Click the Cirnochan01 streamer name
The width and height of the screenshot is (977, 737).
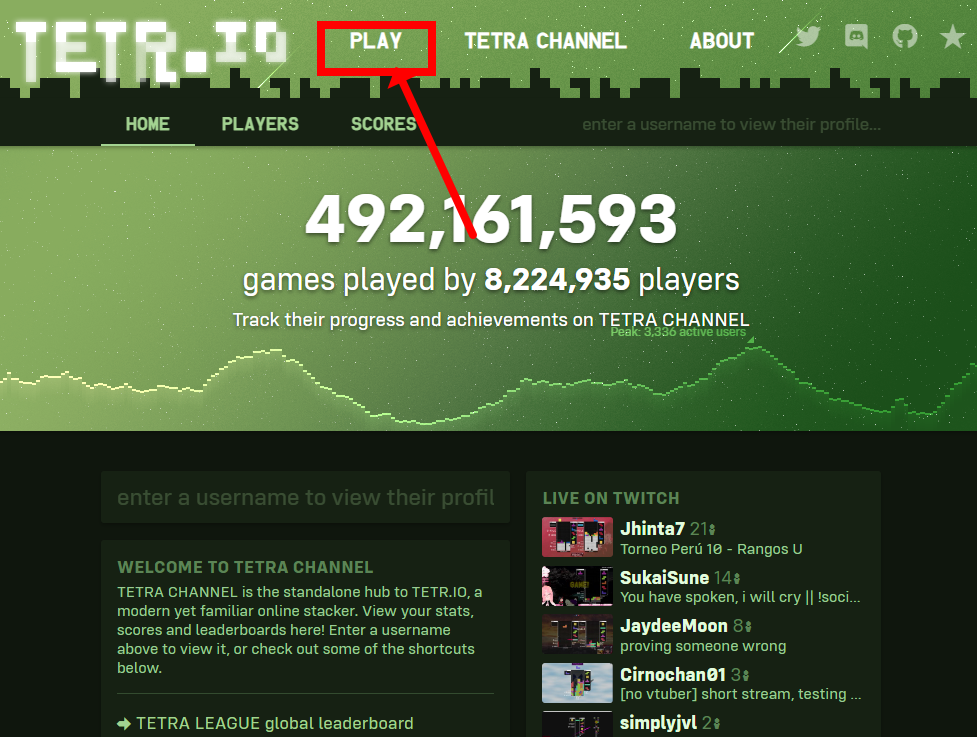click(x=673, y=674)
